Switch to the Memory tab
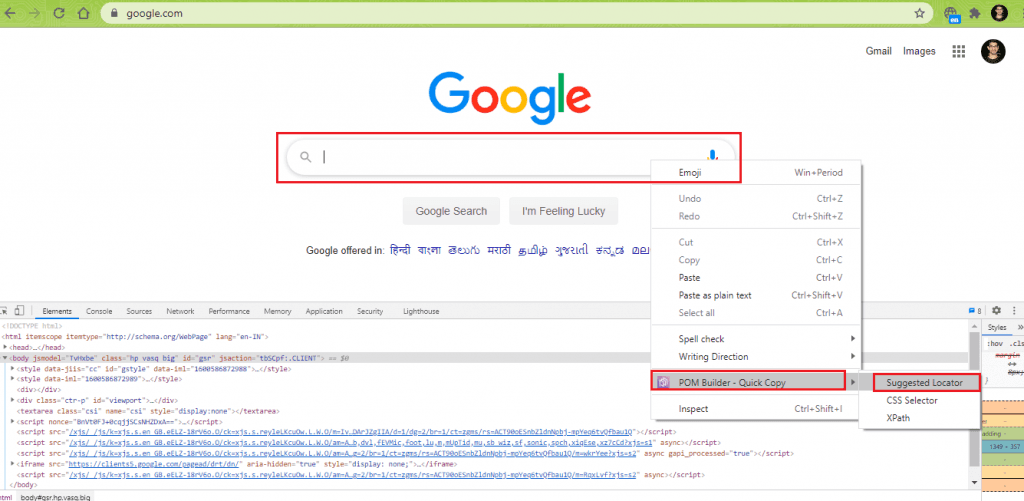Screen dimensions: 1024x501 pos(278,312)
